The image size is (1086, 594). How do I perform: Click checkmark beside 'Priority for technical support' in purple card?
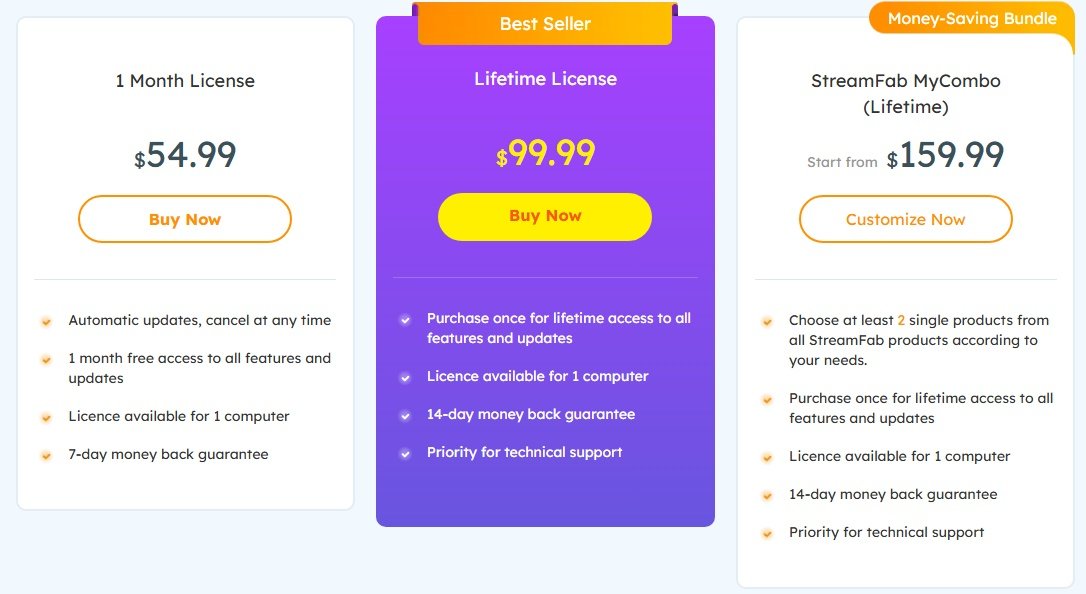pyautogui.click(x=405, y=453)
